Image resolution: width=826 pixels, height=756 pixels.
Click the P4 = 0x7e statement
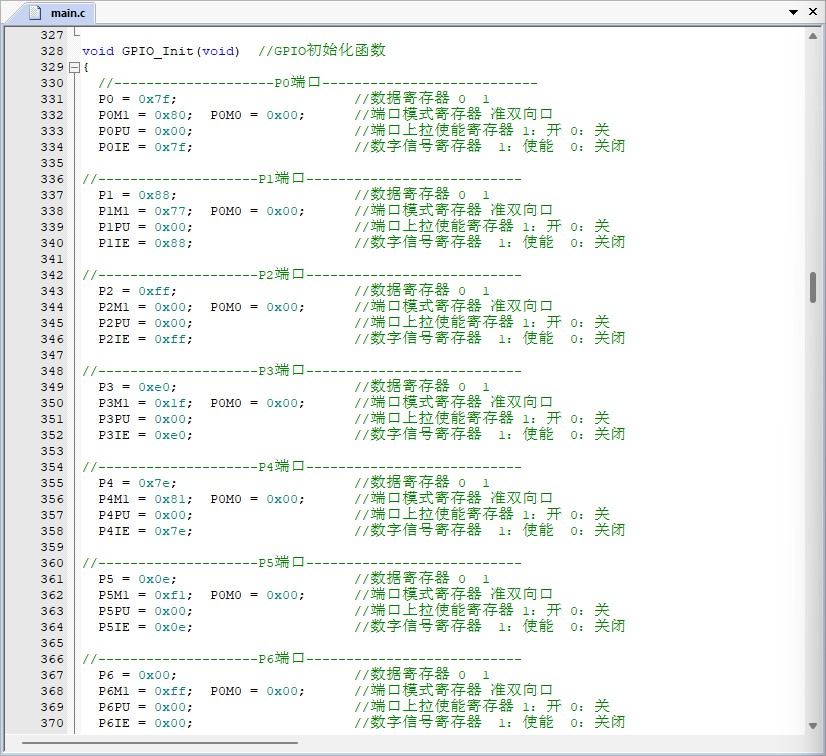click(137, 483)
